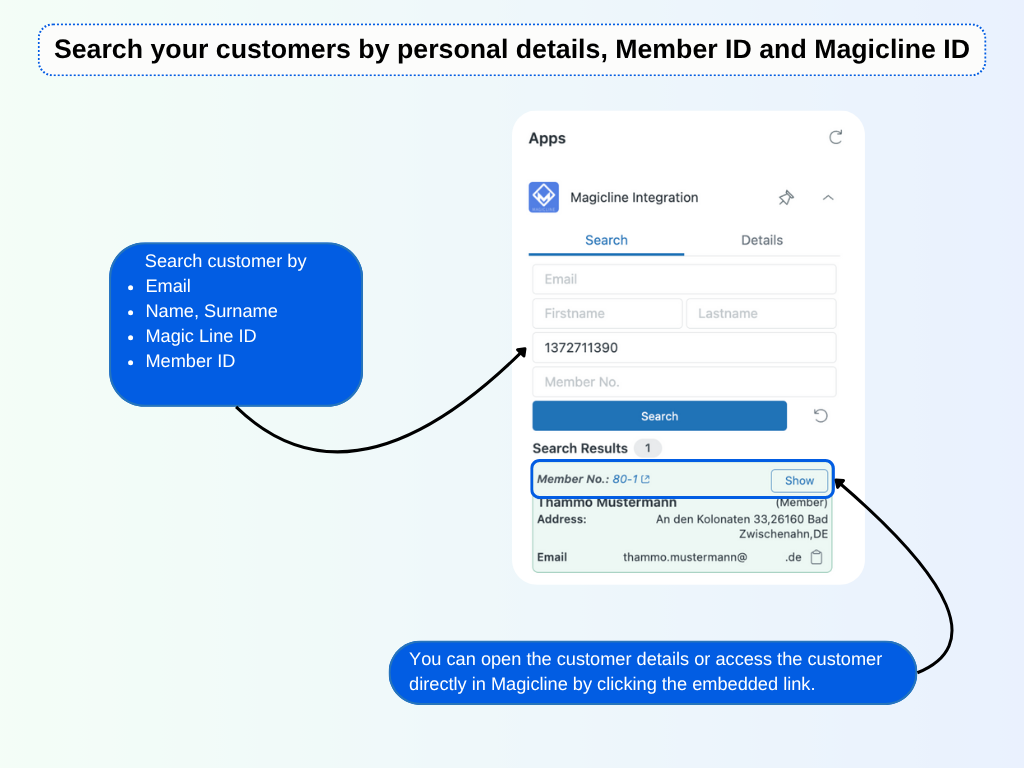Switch to the Search tab
1024x768 pixels.
606,240
